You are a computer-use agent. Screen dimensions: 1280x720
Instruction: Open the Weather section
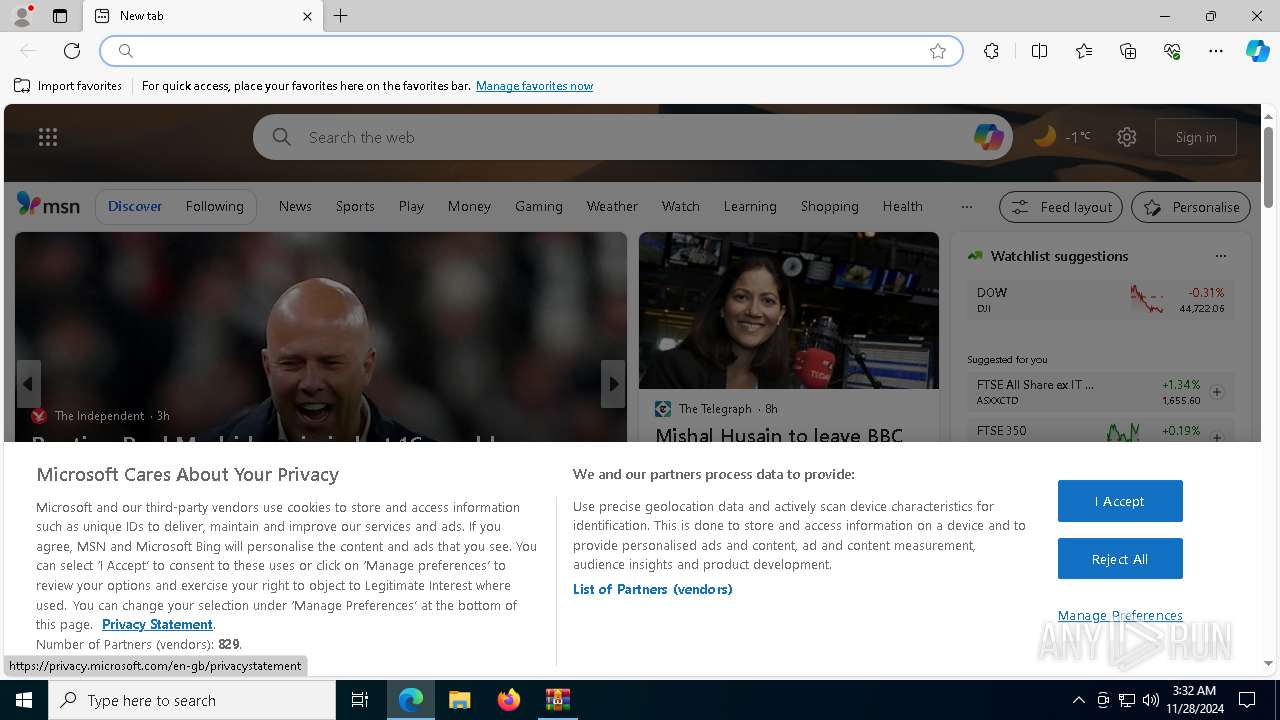tap(612, 206)
